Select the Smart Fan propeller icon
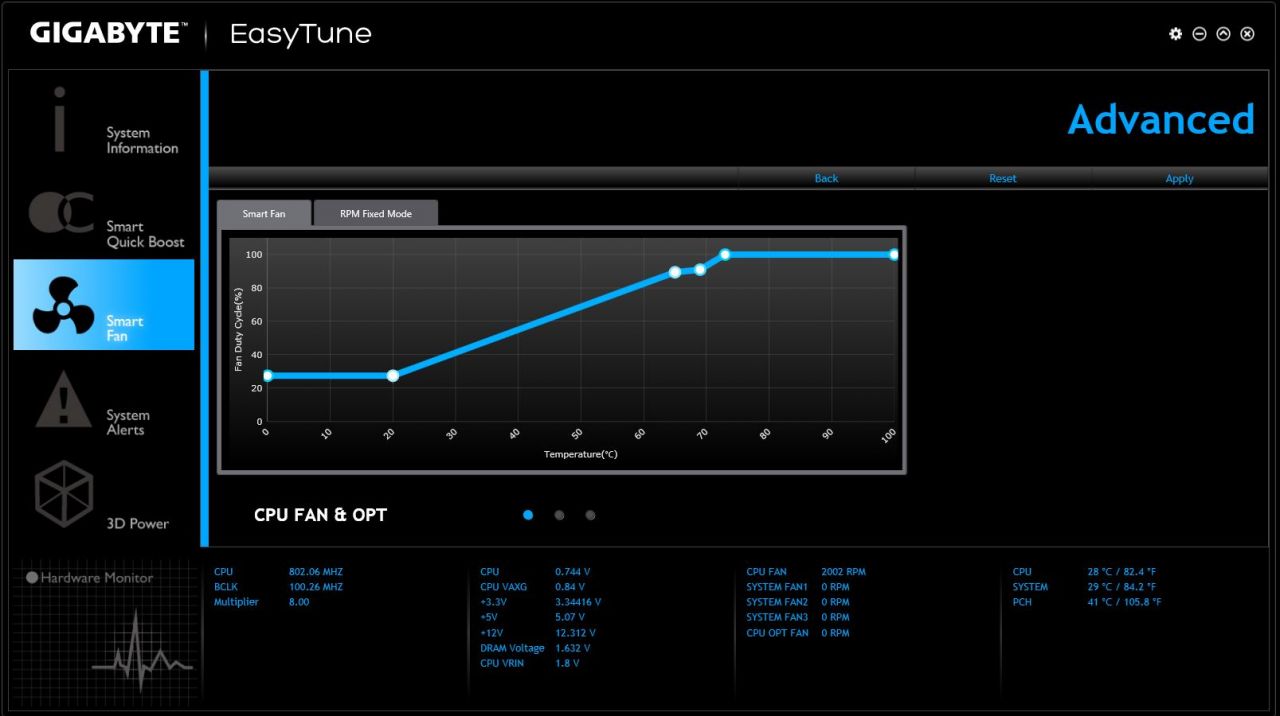The image size is (1280, 716). [x=63, y=306]
